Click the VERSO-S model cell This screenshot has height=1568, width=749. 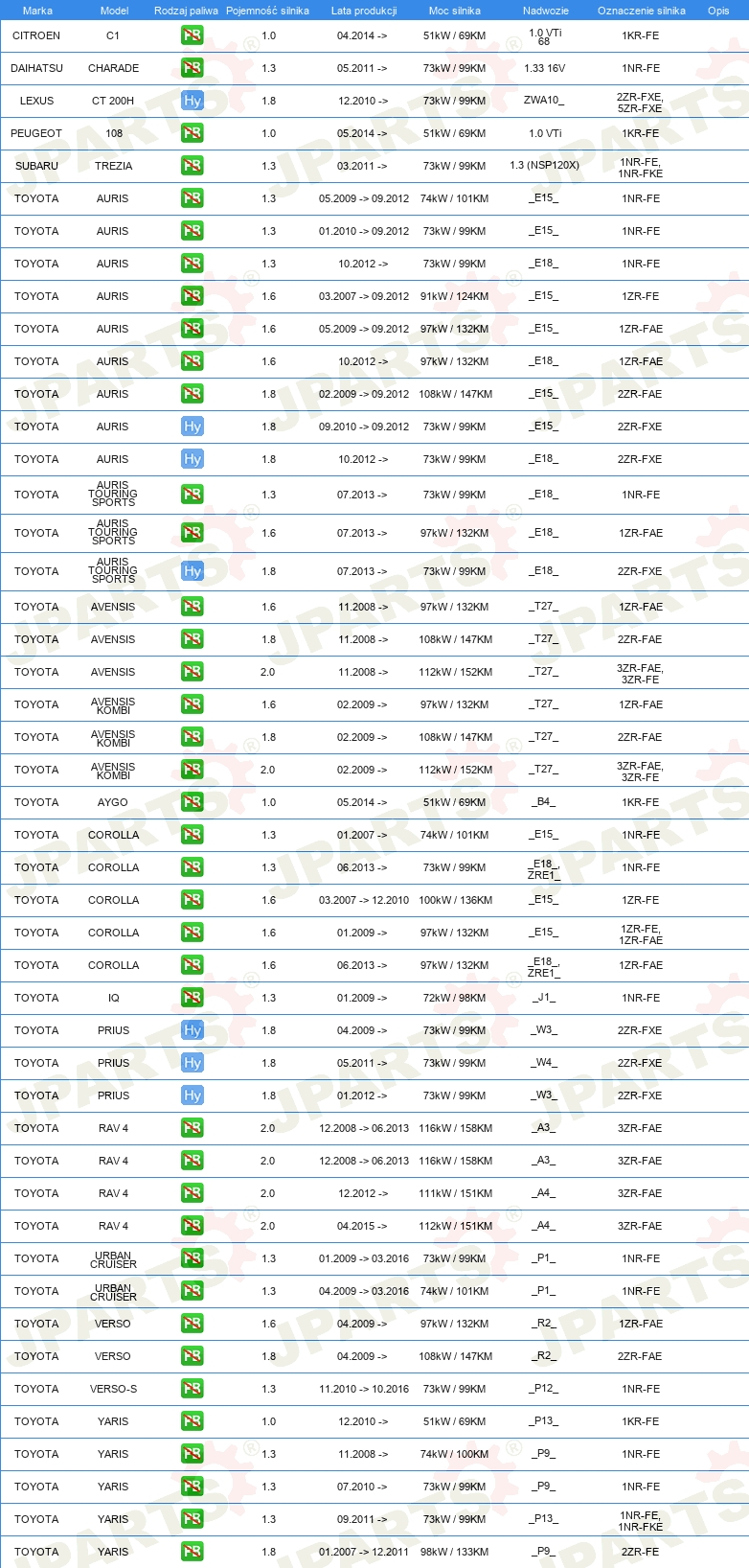[114, 1389]
